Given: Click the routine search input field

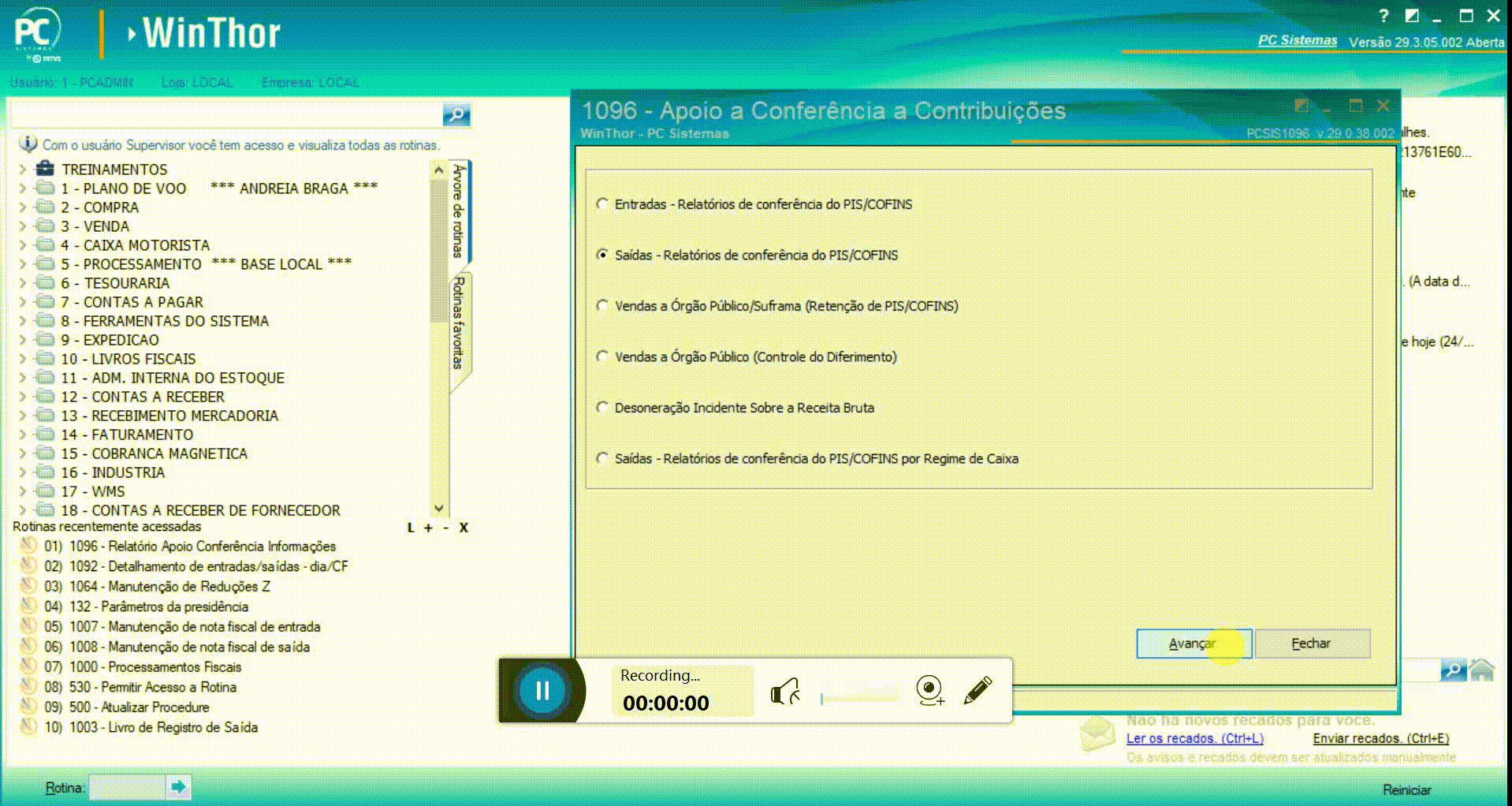Looking at the screenshot, I should click(x=226, y=115).
